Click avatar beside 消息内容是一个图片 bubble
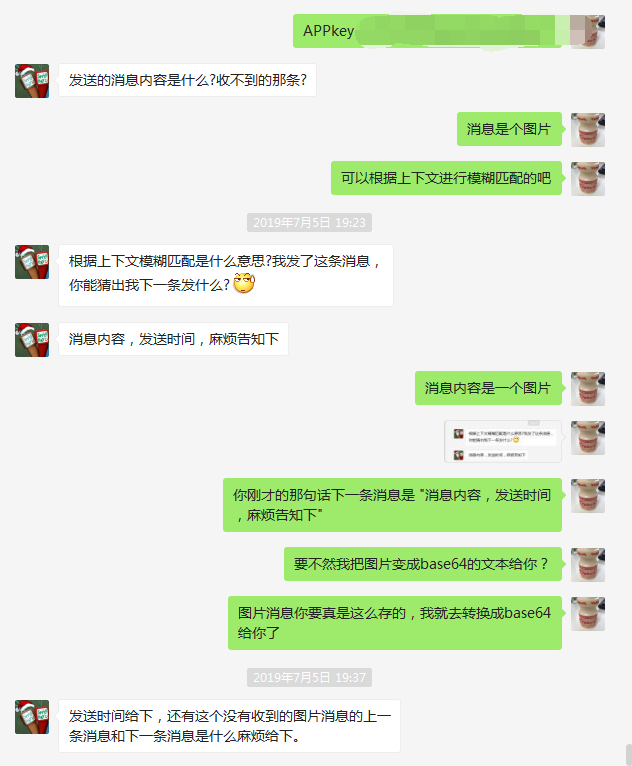 pyautogui.click(x=588, y=388)
